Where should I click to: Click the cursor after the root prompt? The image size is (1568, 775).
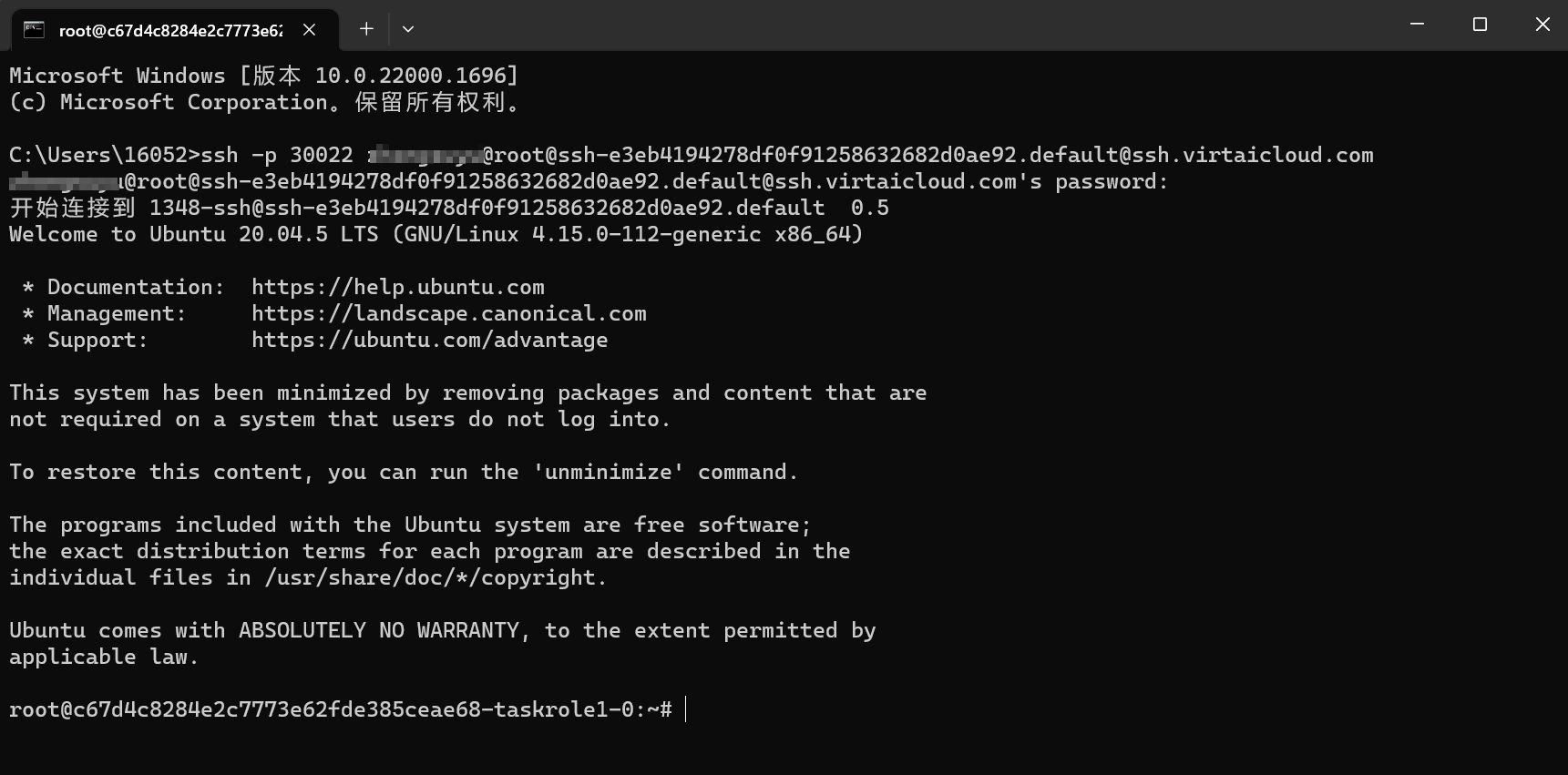(x=686, y=709)
